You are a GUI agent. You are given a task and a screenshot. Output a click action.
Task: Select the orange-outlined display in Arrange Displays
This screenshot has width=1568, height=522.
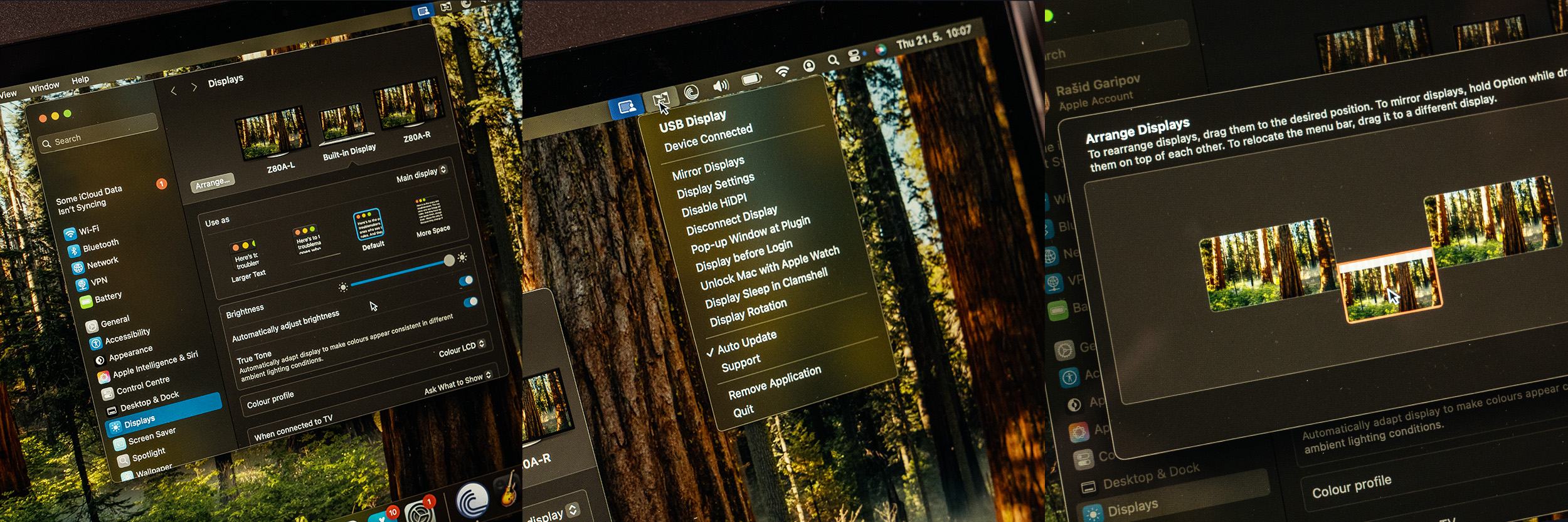pyautogui.click(x=1390, y=286)
